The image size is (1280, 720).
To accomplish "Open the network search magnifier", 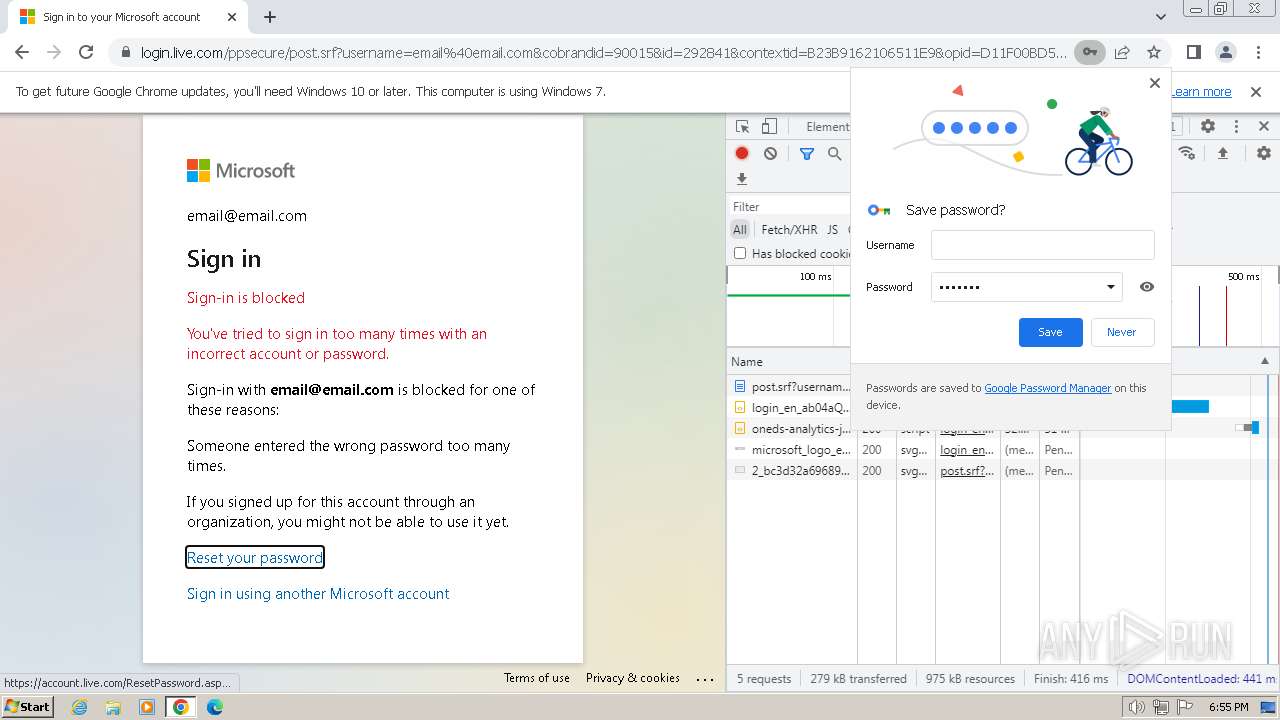I will coord(834,153).
